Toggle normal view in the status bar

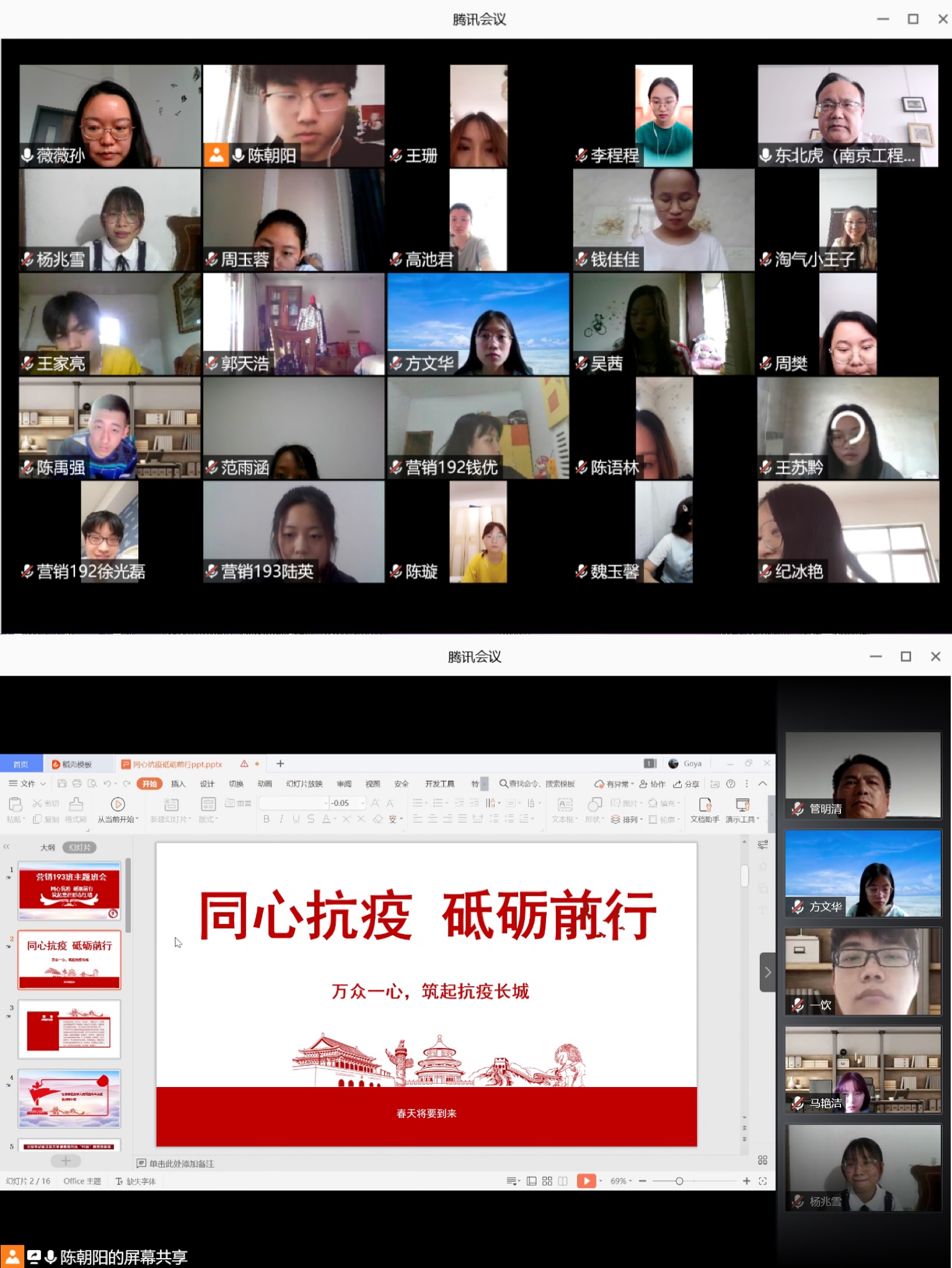[532, 1181]
